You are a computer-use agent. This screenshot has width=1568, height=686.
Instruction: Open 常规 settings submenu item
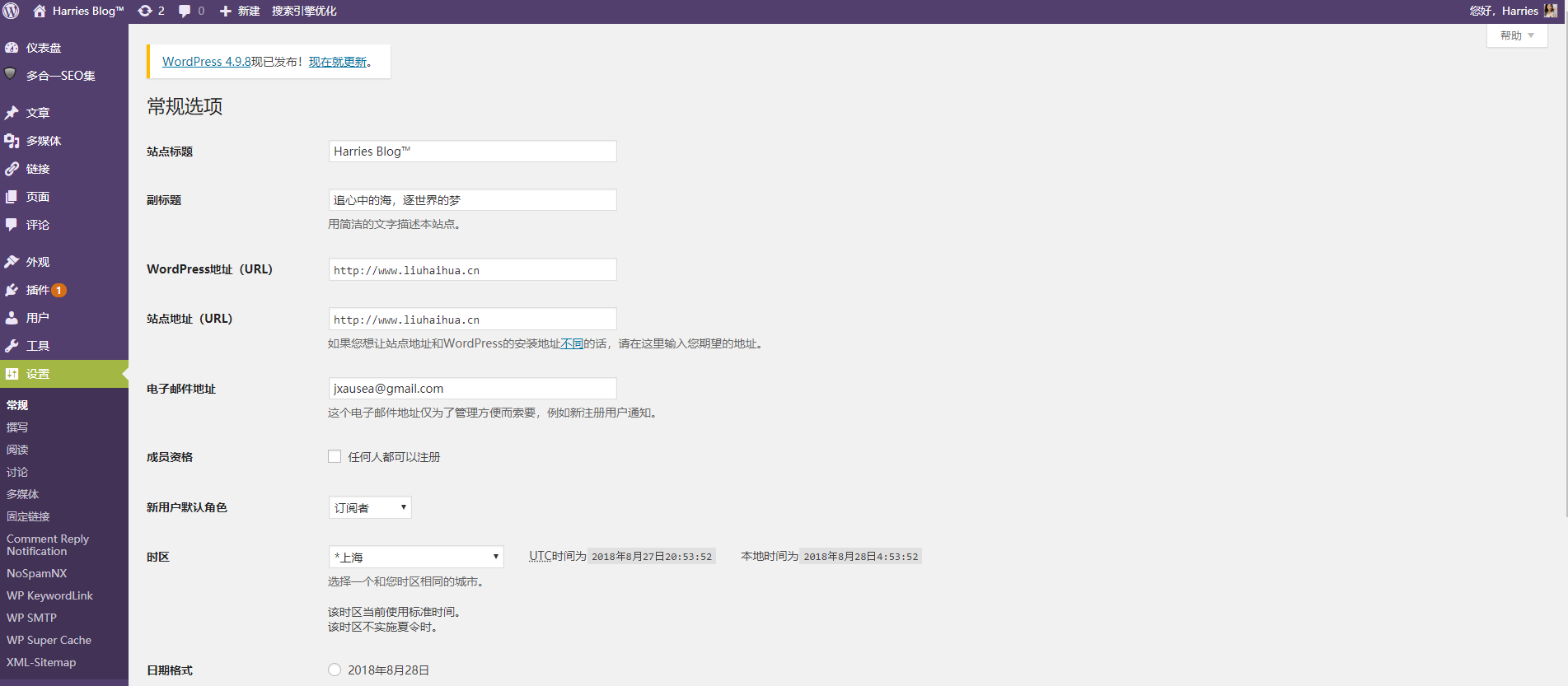pyautogui.click(x=17, y=405)
